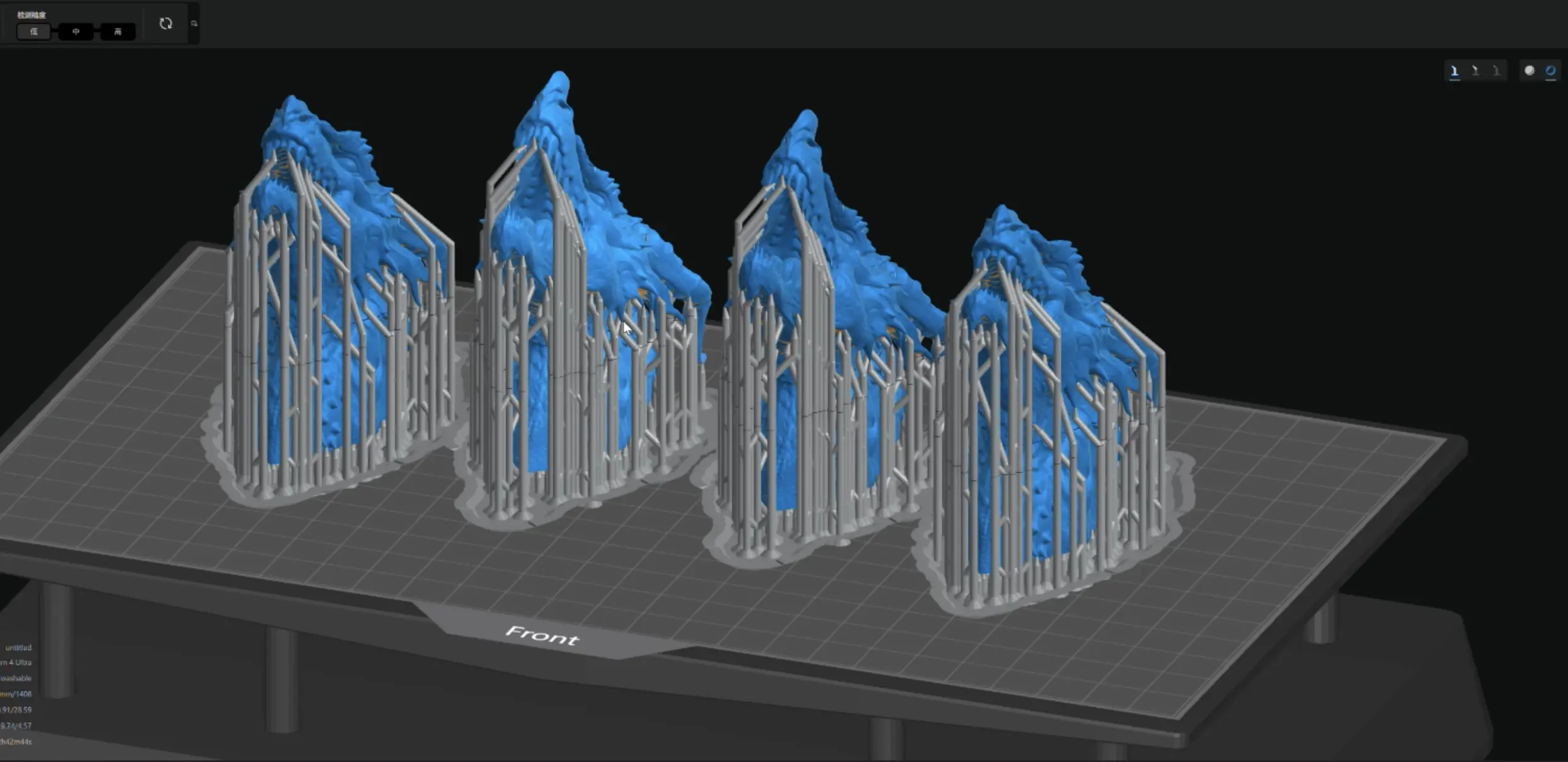
Task: Click the 'untitled' project name text
Action: (x=18, y=647)
